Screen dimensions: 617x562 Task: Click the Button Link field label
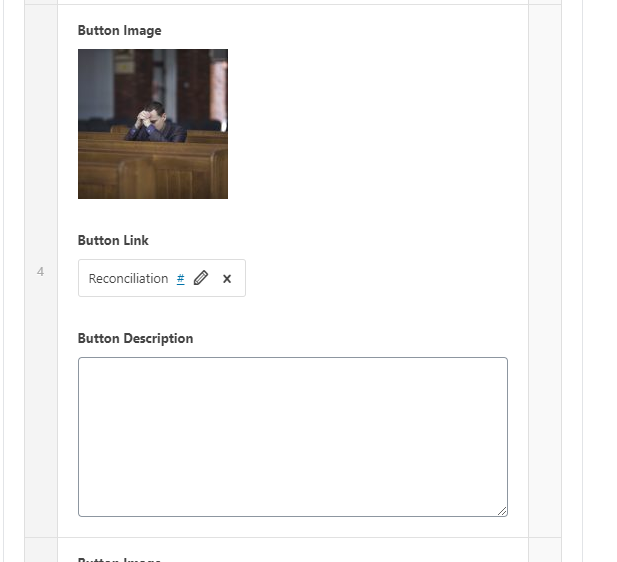(113, 241)
